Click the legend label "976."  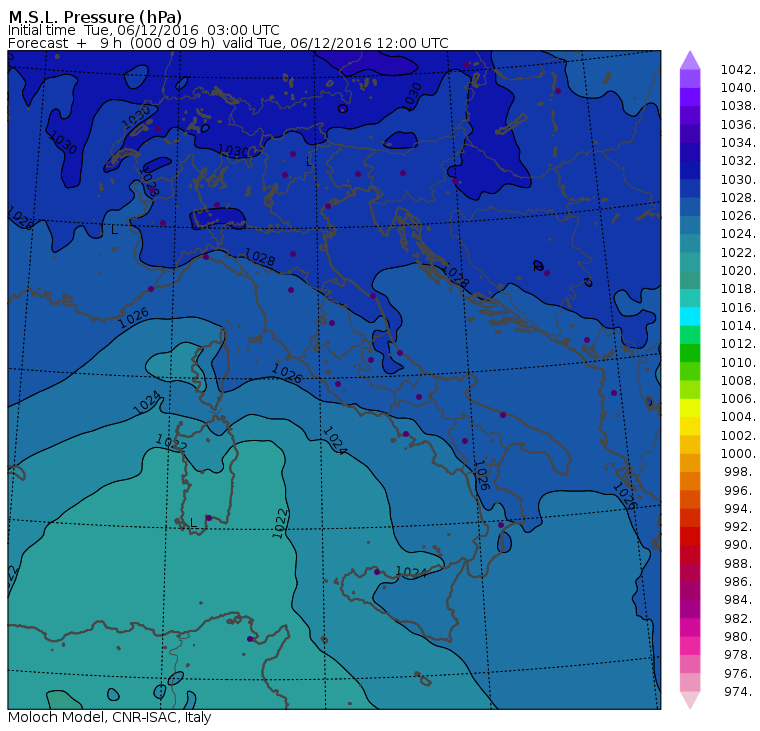click(x=741, y=673)
